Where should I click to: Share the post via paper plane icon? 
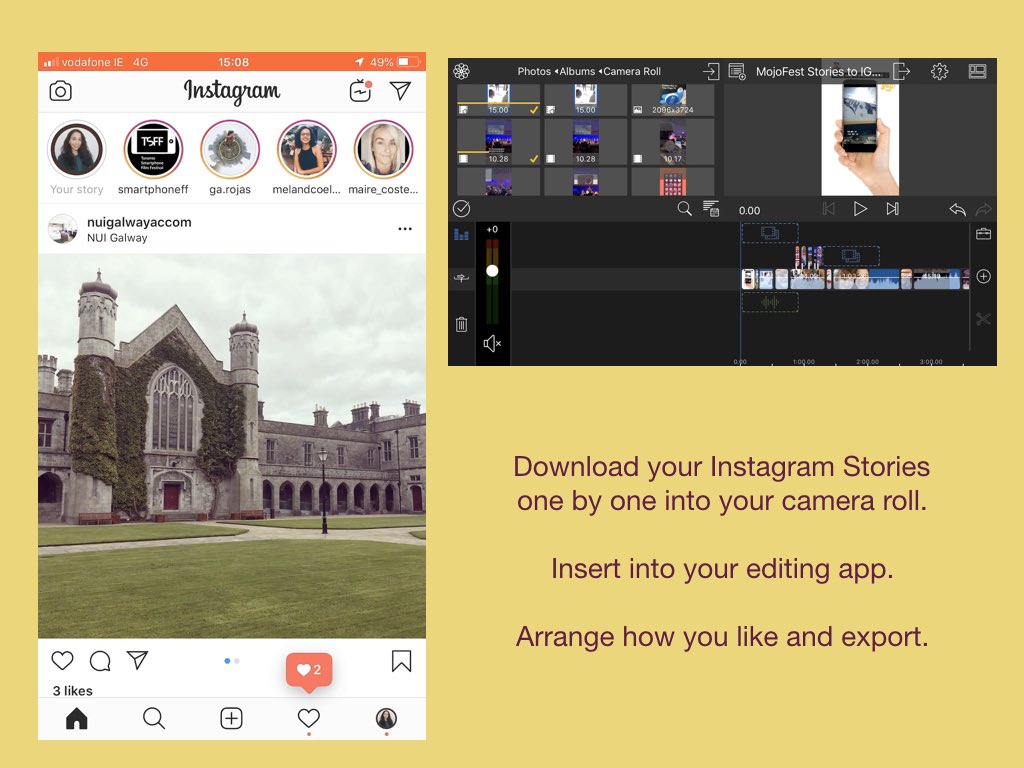pyautogui.click(x=137, y=660)
